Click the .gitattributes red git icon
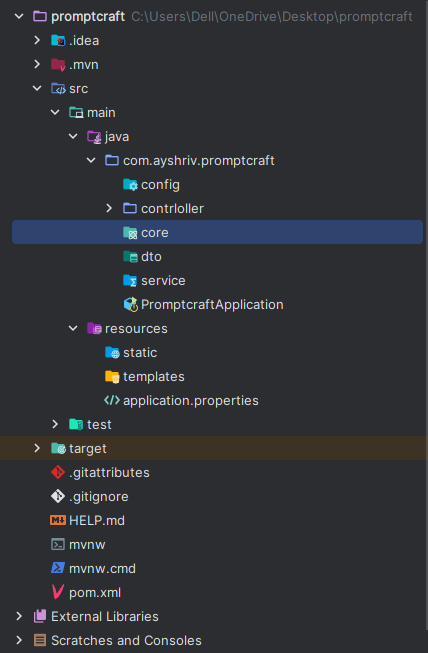Image resolution: width=428 pixels, height=653 pixels. 58,472
